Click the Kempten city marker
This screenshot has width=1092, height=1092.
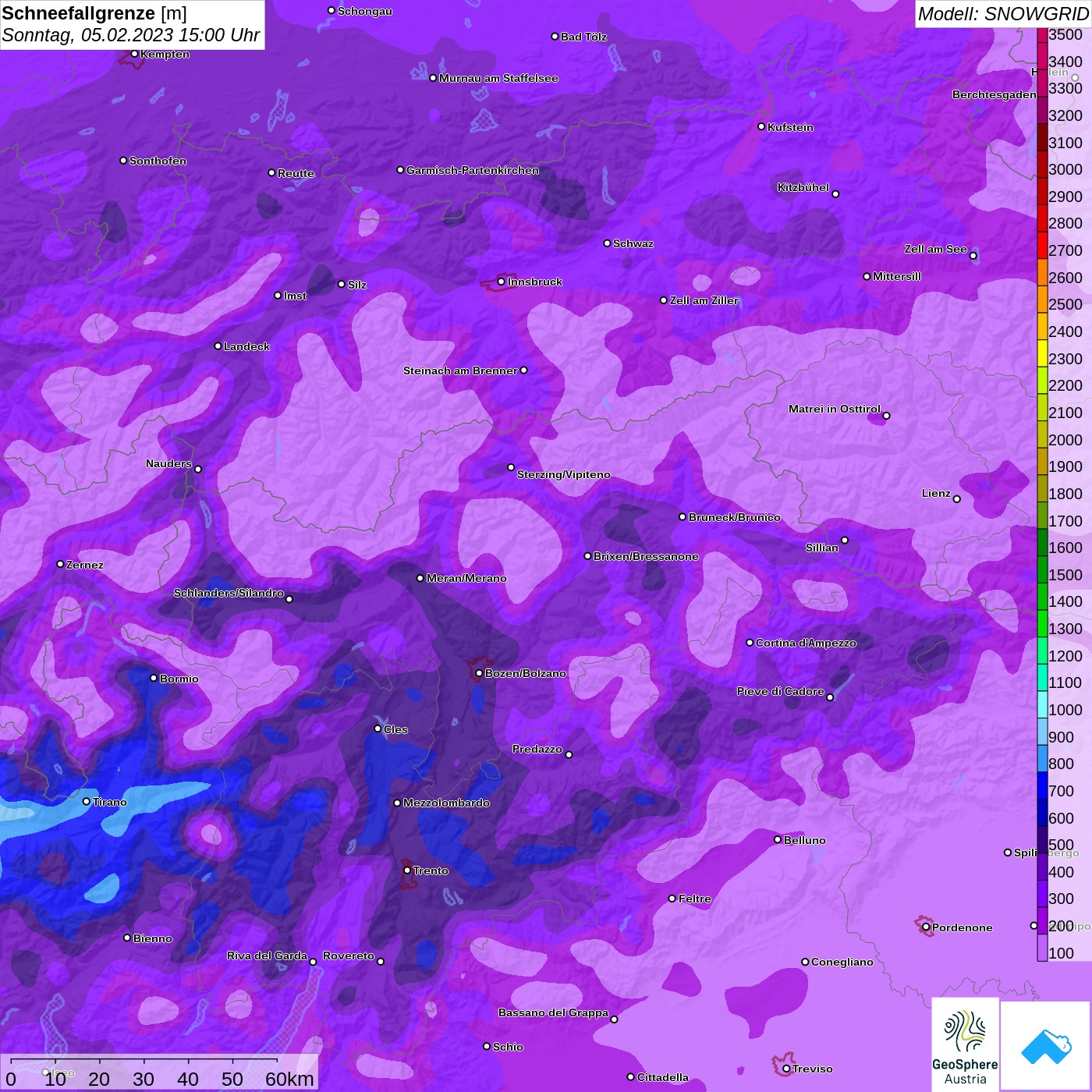134,54
